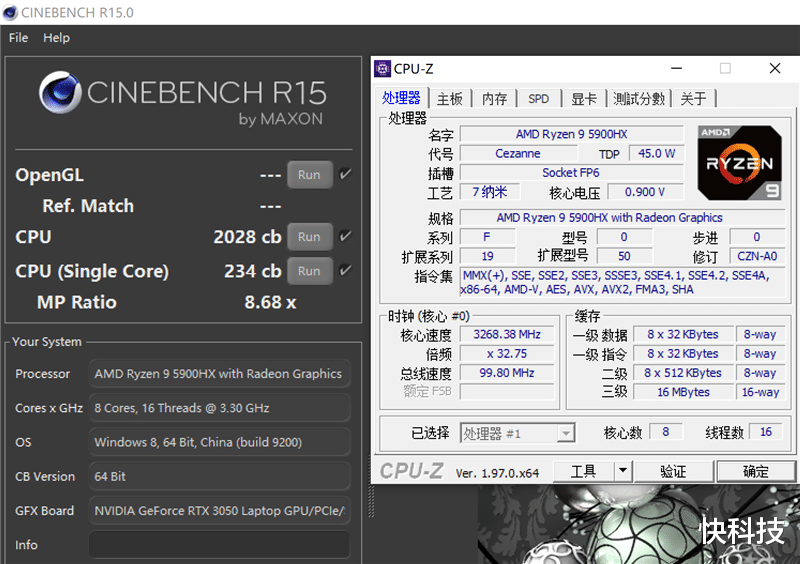Click the CB Version field showing 64 Bit
Image resolution: width=800 pixels, height=564 pixels.
pos(220,476)
